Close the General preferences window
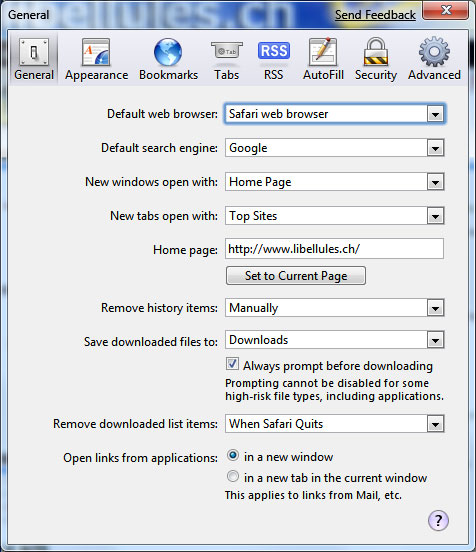Image resolution: width=476 pixels, height=552 pixels. tap(446, 10)
